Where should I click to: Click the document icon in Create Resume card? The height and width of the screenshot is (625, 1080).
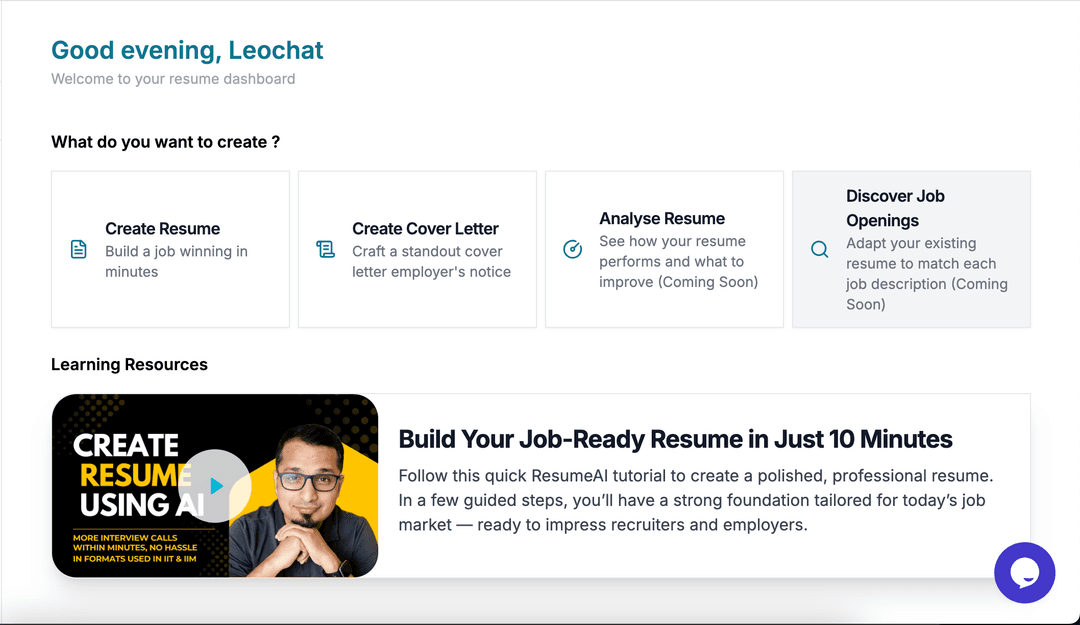tap(79, 249)
